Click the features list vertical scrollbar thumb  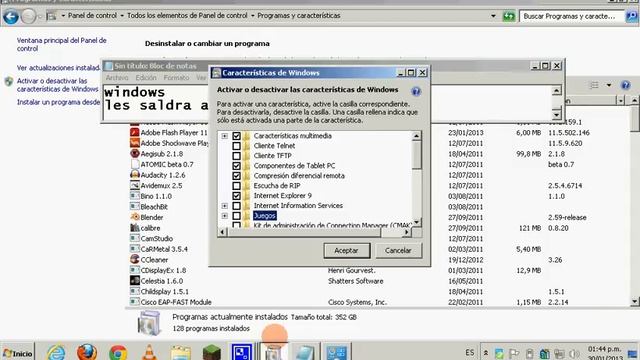[416, 155]
